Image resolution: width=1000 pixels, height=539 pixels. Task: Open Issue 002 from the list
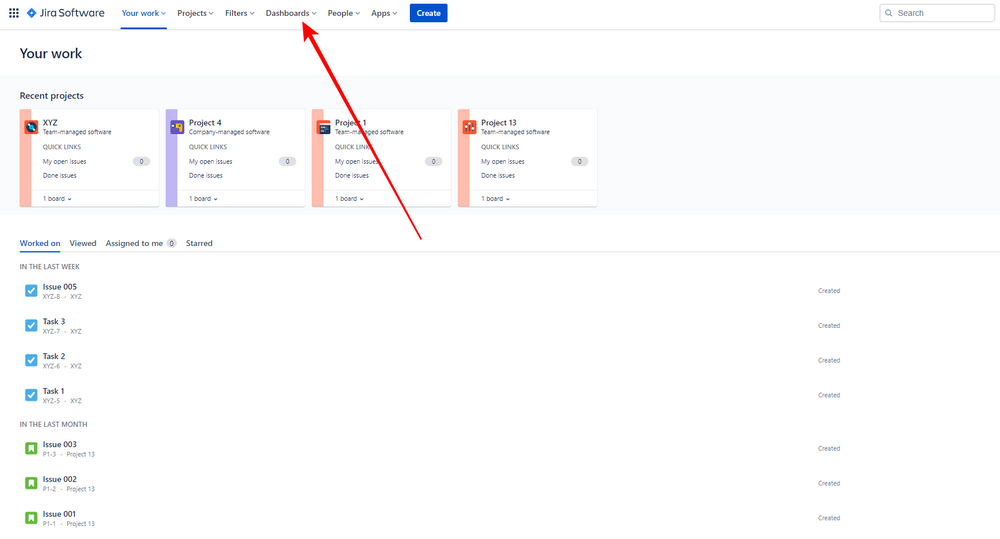click(59, 479)
